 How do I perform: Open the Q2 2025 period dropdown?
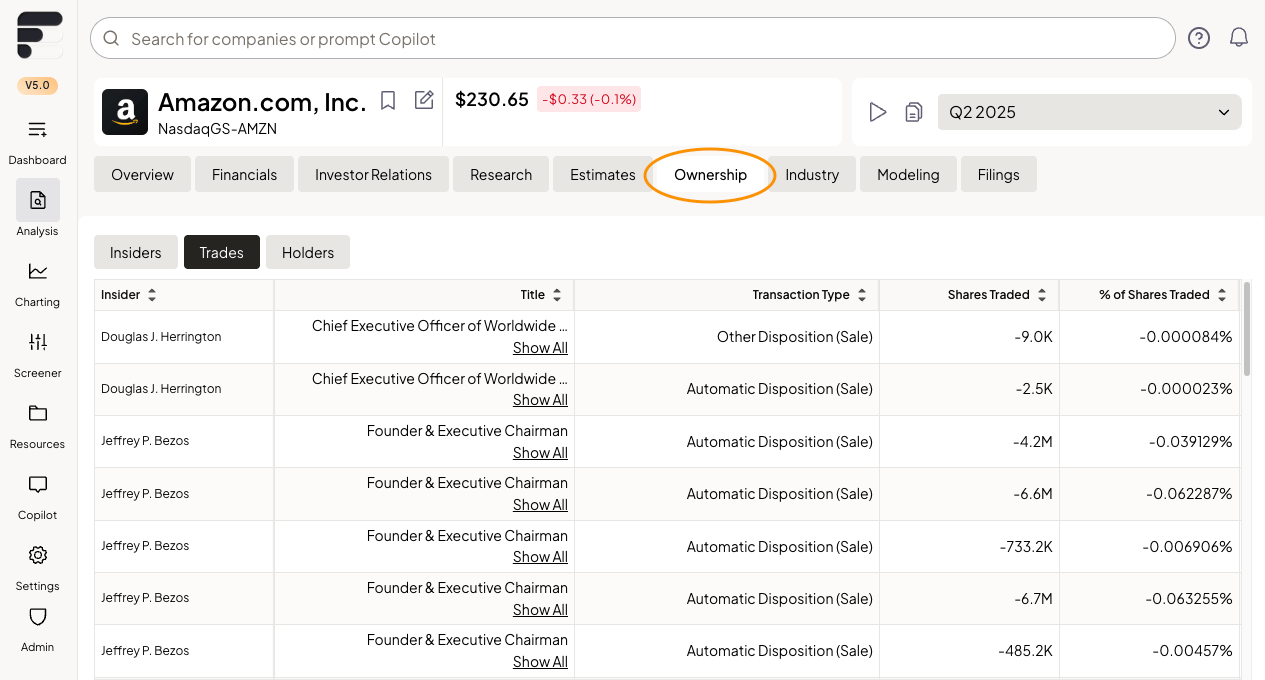click(1089, 112)
